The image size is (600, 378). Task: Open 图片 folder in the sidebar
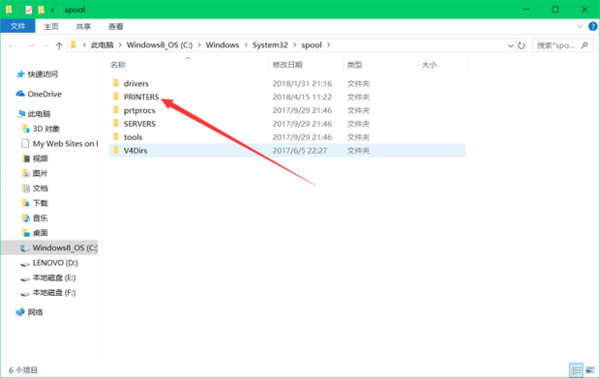(x=40, y=173)
